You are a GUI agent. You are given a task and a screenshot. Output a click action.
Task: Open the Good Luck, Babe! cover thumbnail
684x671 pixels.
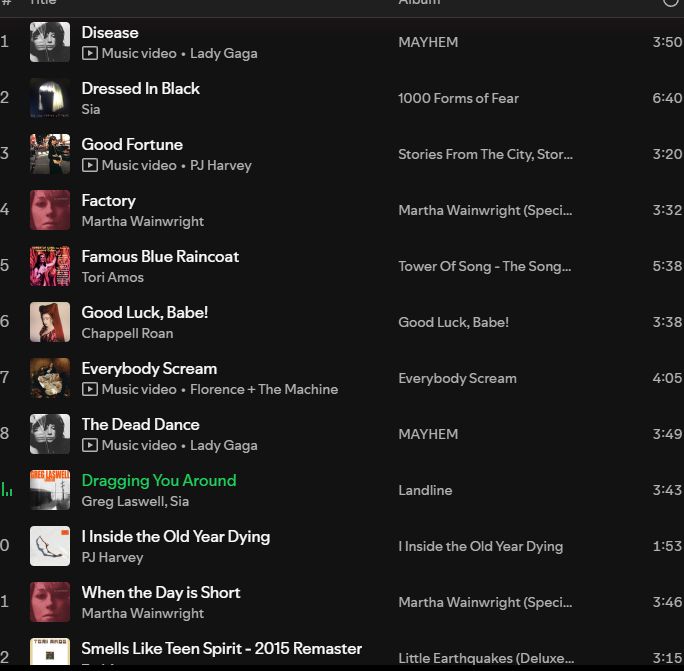click(50, 322)
